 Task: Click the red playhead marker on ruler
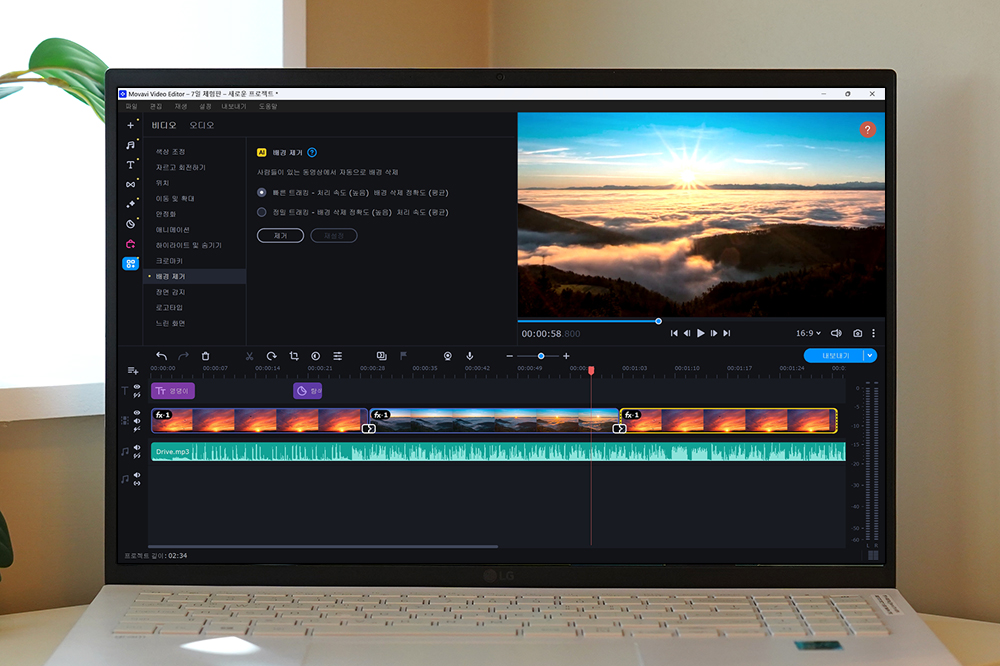point(591,370)
